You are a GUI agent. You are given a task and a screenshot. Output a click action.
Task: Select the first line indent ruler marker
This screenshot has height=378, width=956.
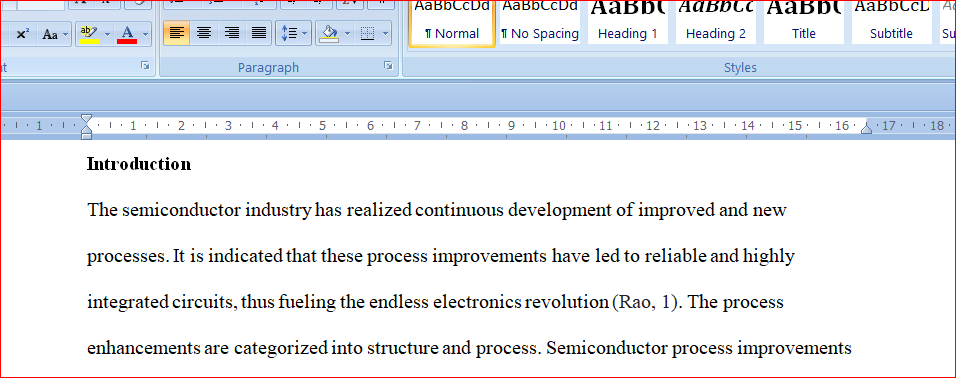click(87, 118)
